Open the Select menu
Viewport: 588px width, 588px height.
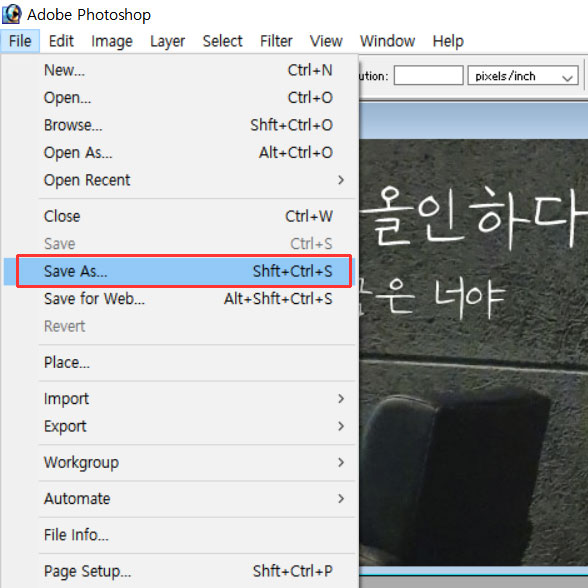pyautogui.click(x=222, y=41)
